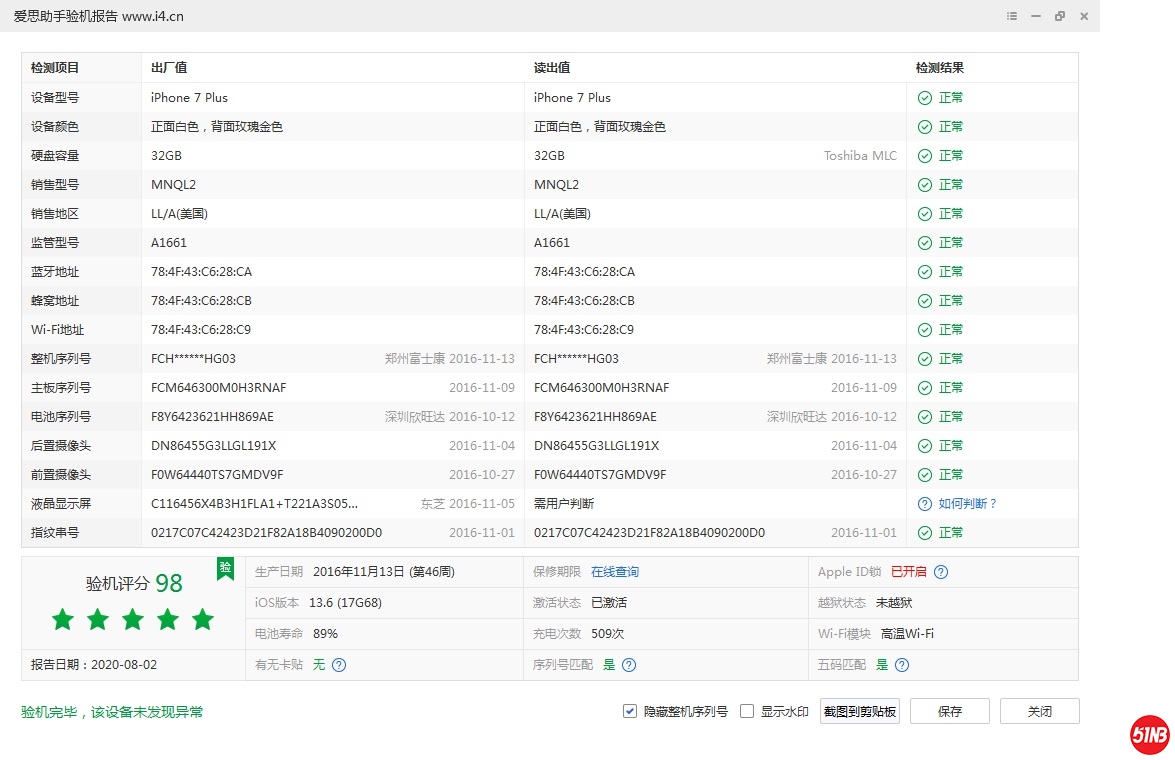Image resolution: width=1175 pixels, height=760 pixels.
Task: Click the 保存 button
Action: click(x=950, y=712)
